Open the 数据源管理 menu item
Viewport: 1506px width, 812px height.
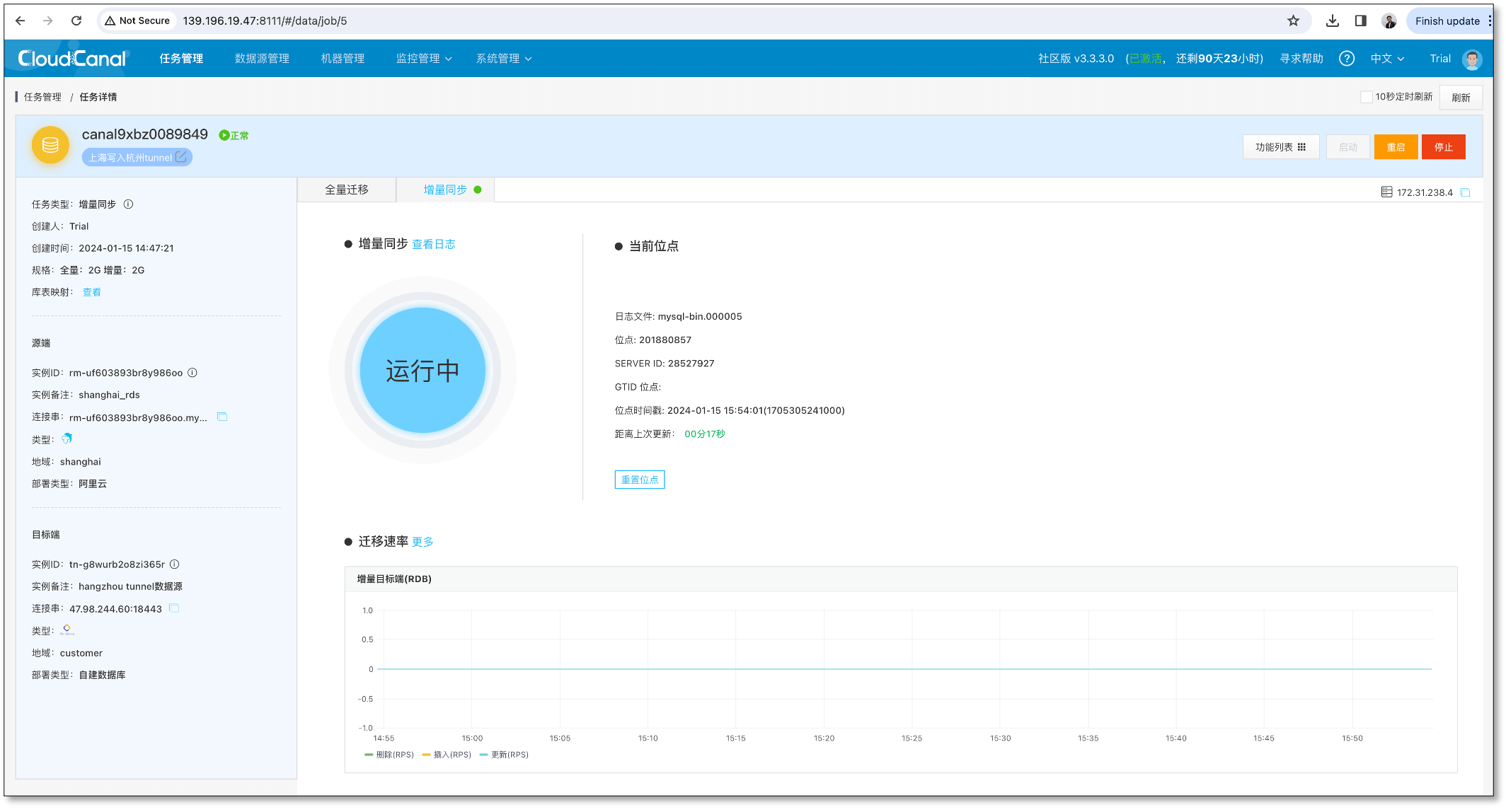tap(260, 58)
